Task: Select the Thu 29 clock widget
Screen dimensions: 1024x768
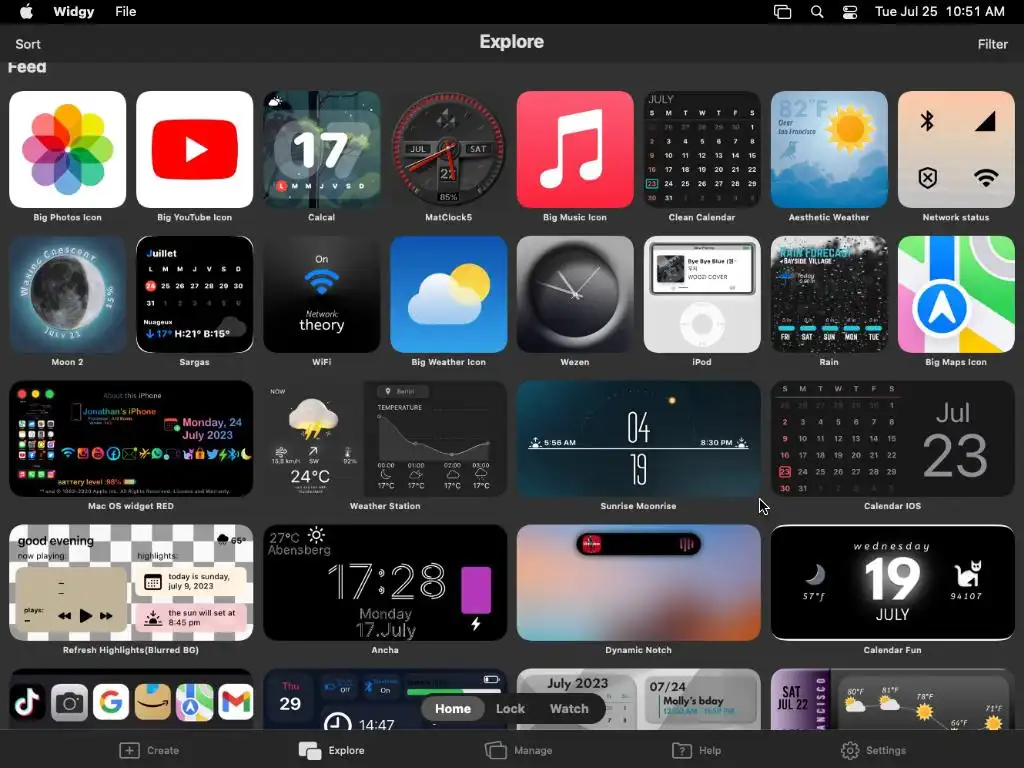Action: pyautogui.click(x=385, y=699)
